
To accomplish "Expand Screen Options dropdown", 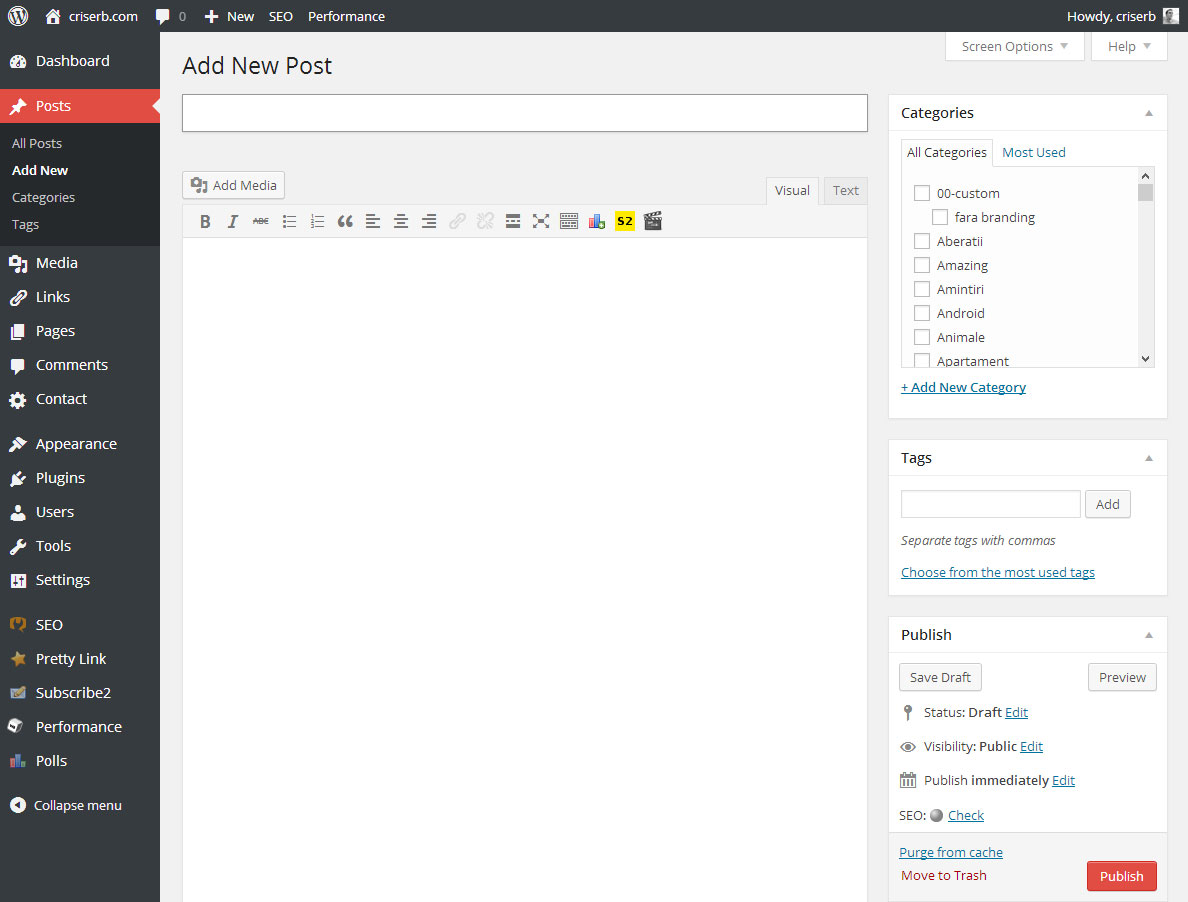I will pyautogui.click(x=1014, y=46).
